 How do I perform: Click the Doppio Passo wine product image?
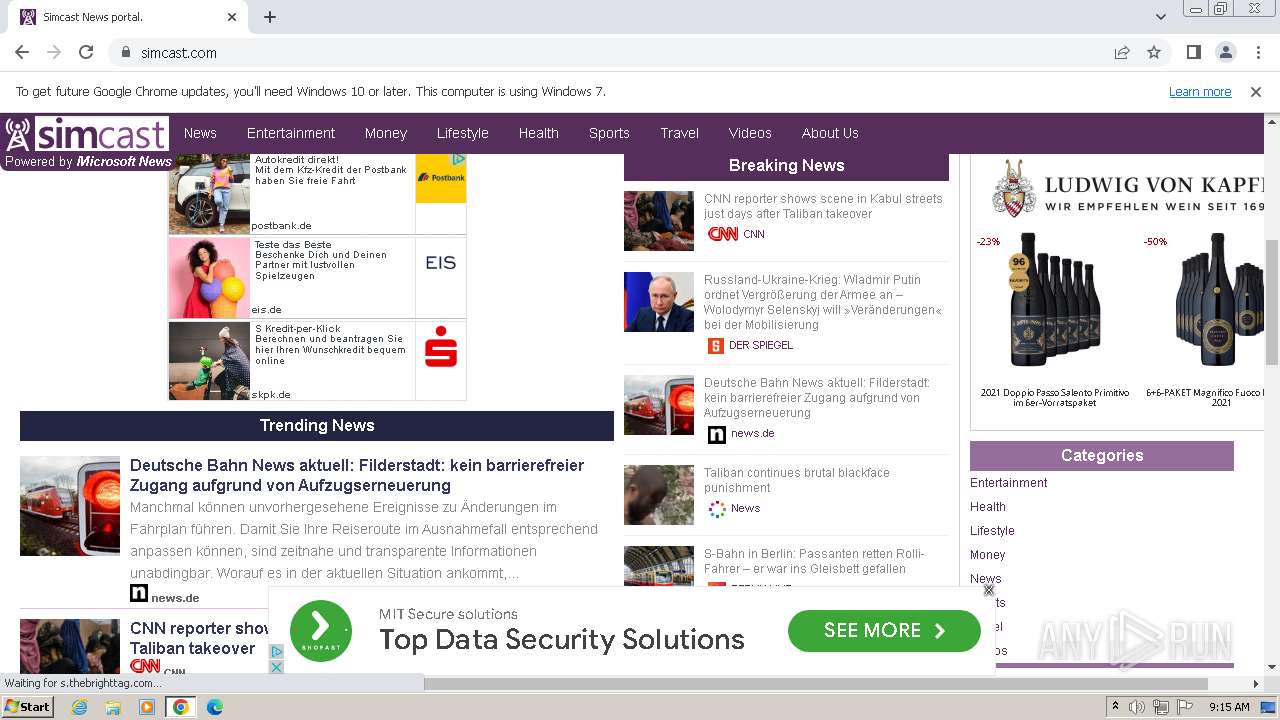click(x=1054, y=300)
